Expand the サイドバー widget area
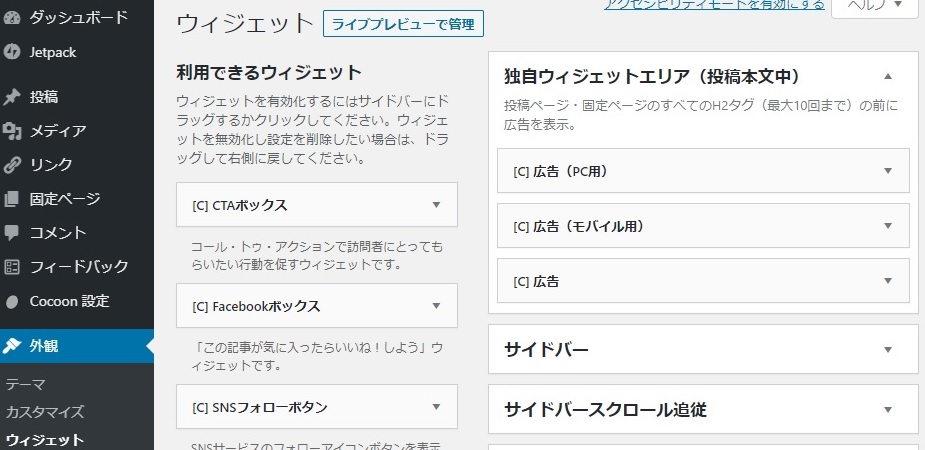 click(x=887, y=350)
